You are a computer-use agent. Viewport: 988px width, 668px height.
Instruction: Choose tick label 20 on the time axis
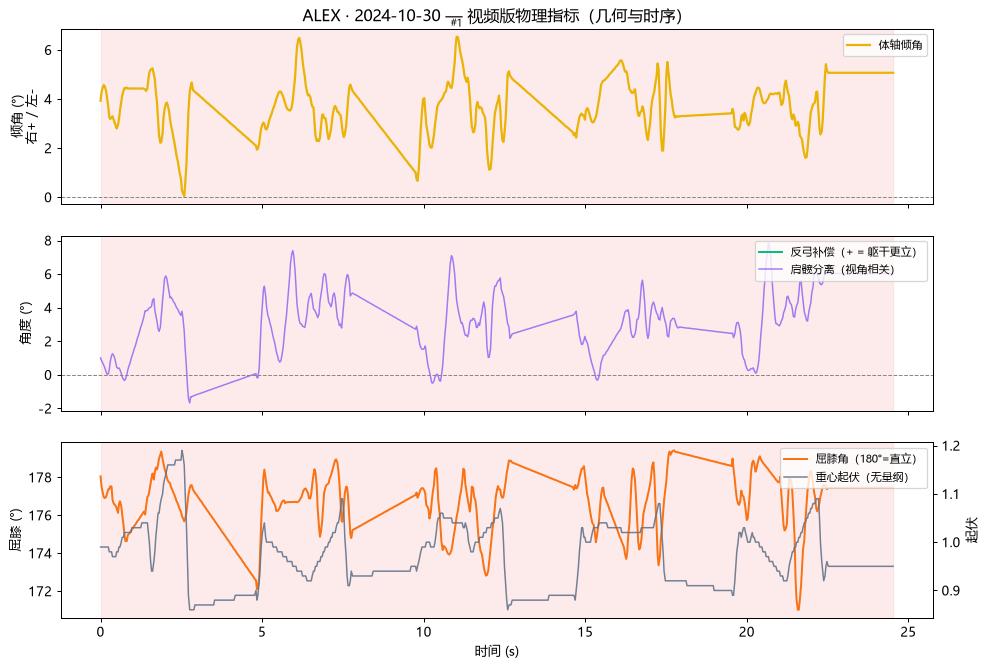coord(747,631)
